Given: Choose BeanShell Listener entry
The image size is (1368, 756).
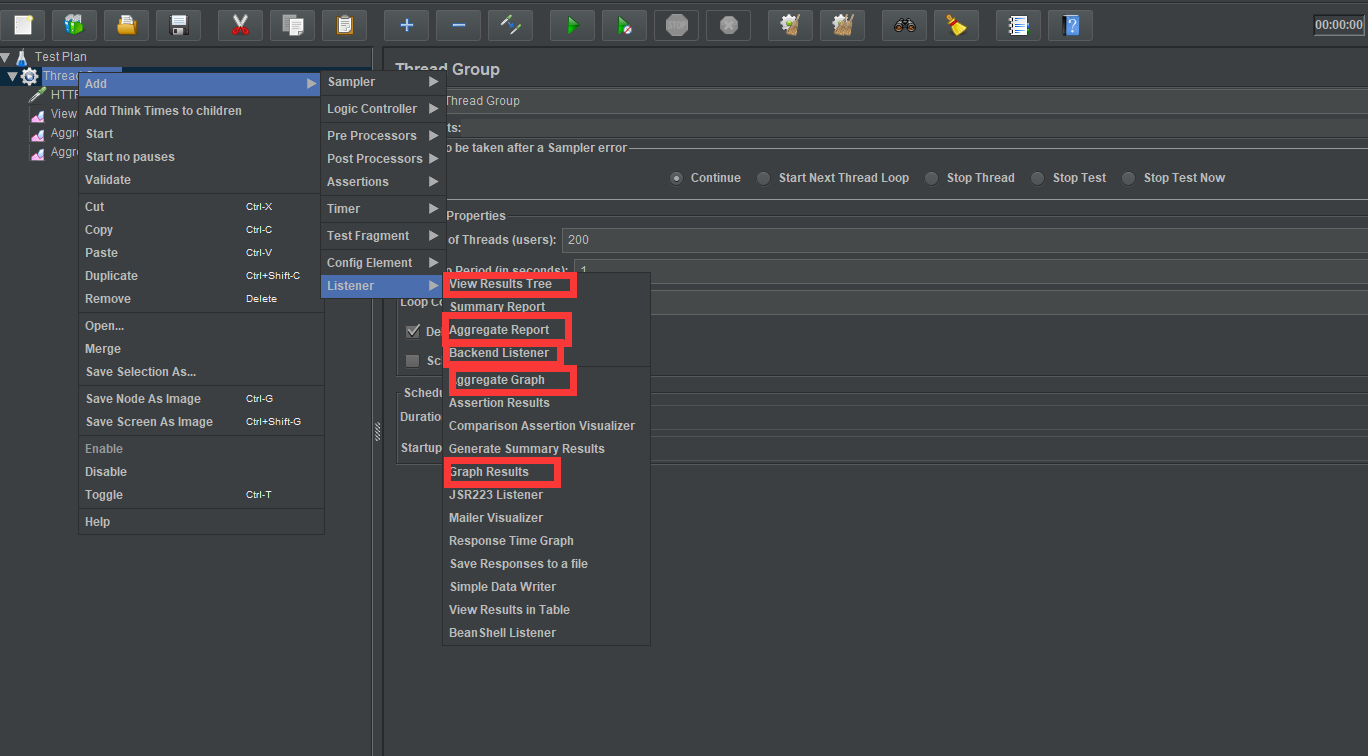Looking at the screenshot, I should 547,633.
